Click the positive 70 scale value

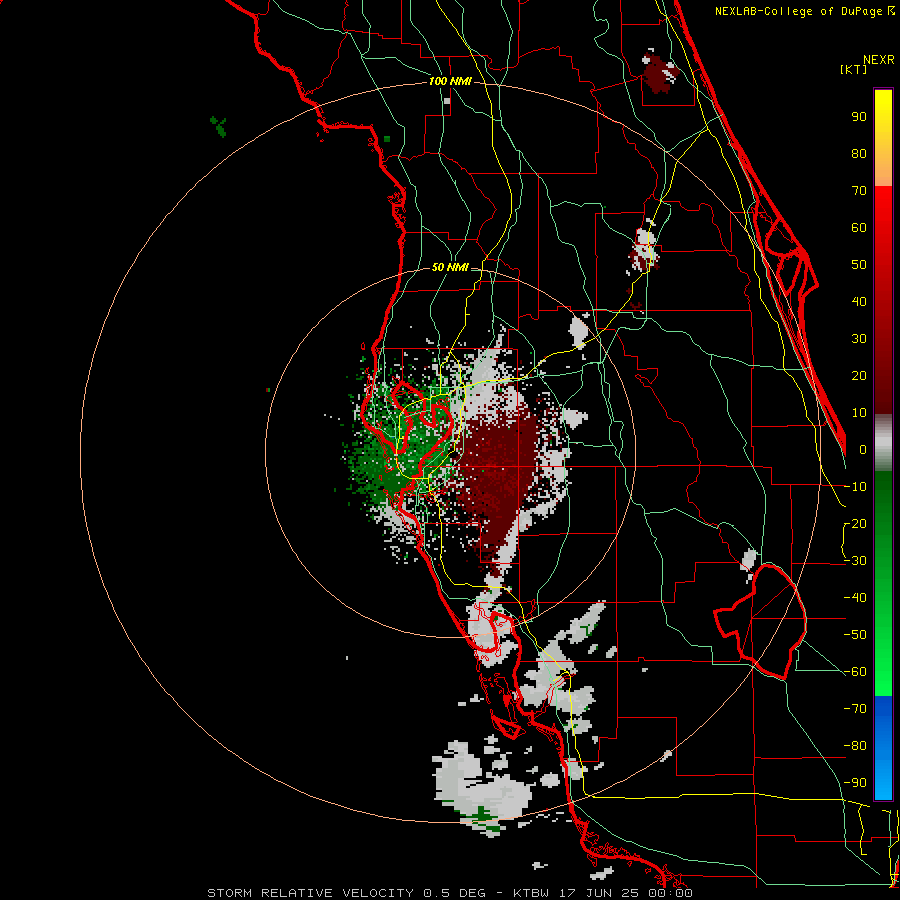tap(859, 191)
